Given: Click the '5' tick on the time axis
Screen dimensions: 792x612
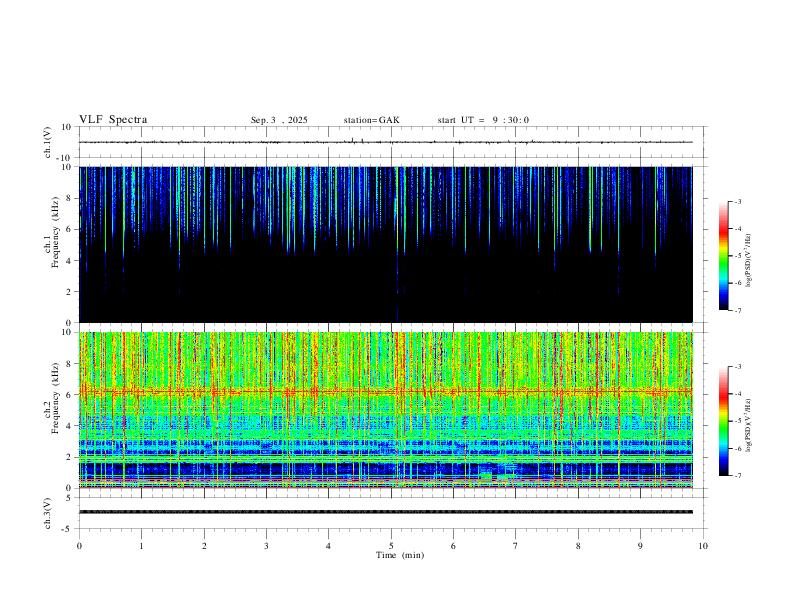Looking at the screenshot, I should pos(391,546).
